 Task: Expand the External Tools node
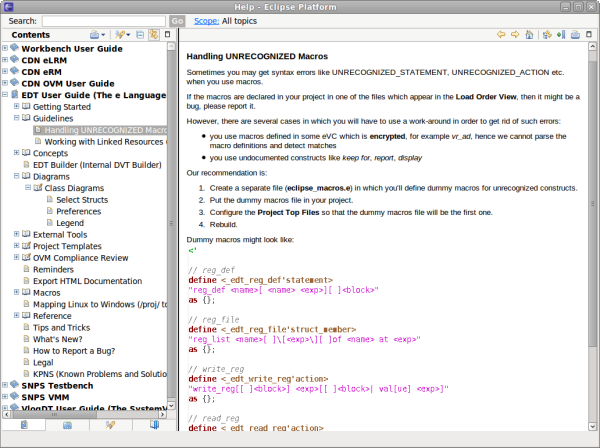pyautogui.click(x=16, y=234)
